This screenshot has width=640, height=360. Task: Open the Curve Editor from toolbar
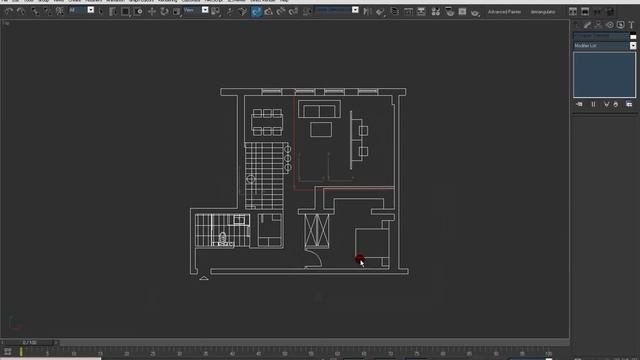408,12
